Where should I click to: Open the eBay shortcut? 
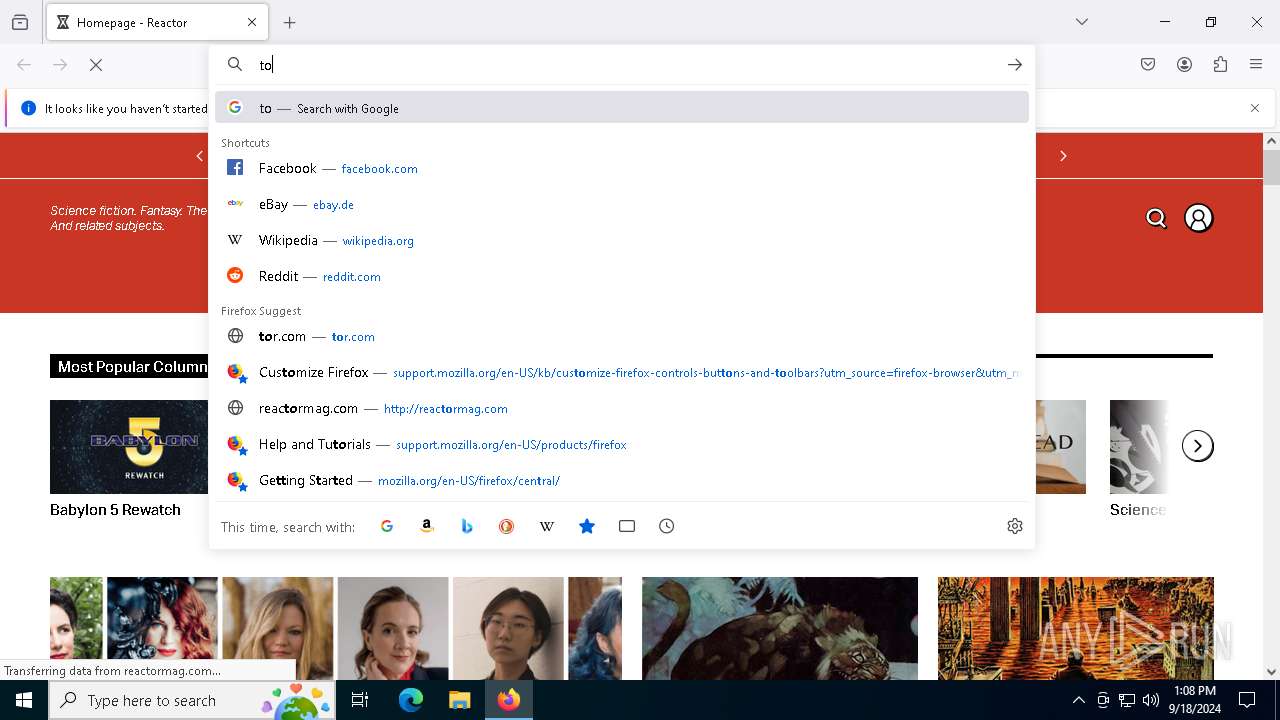click(622, 204)
